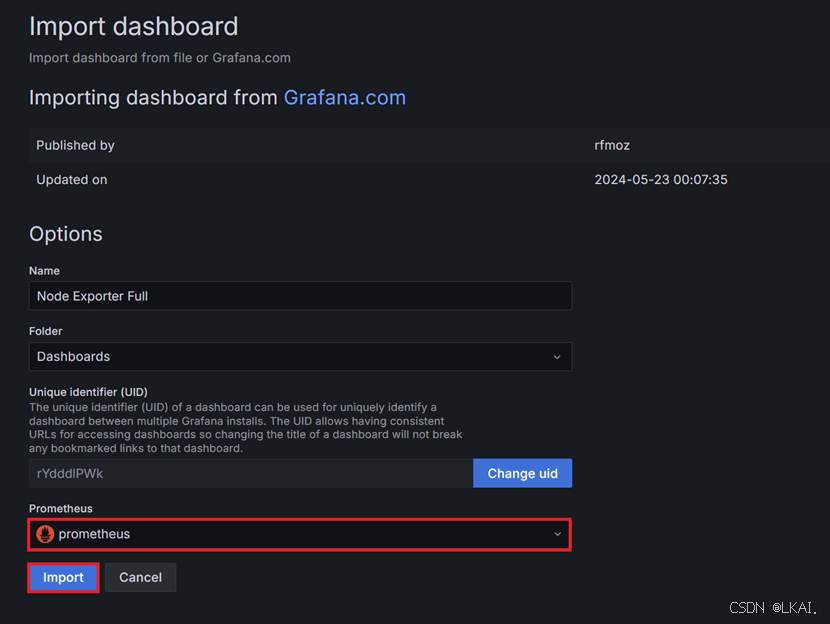The width and height of the screenshot is (830, 624).
Task: Open the Prometheus data source dropdown
Action: click(300, 534)
